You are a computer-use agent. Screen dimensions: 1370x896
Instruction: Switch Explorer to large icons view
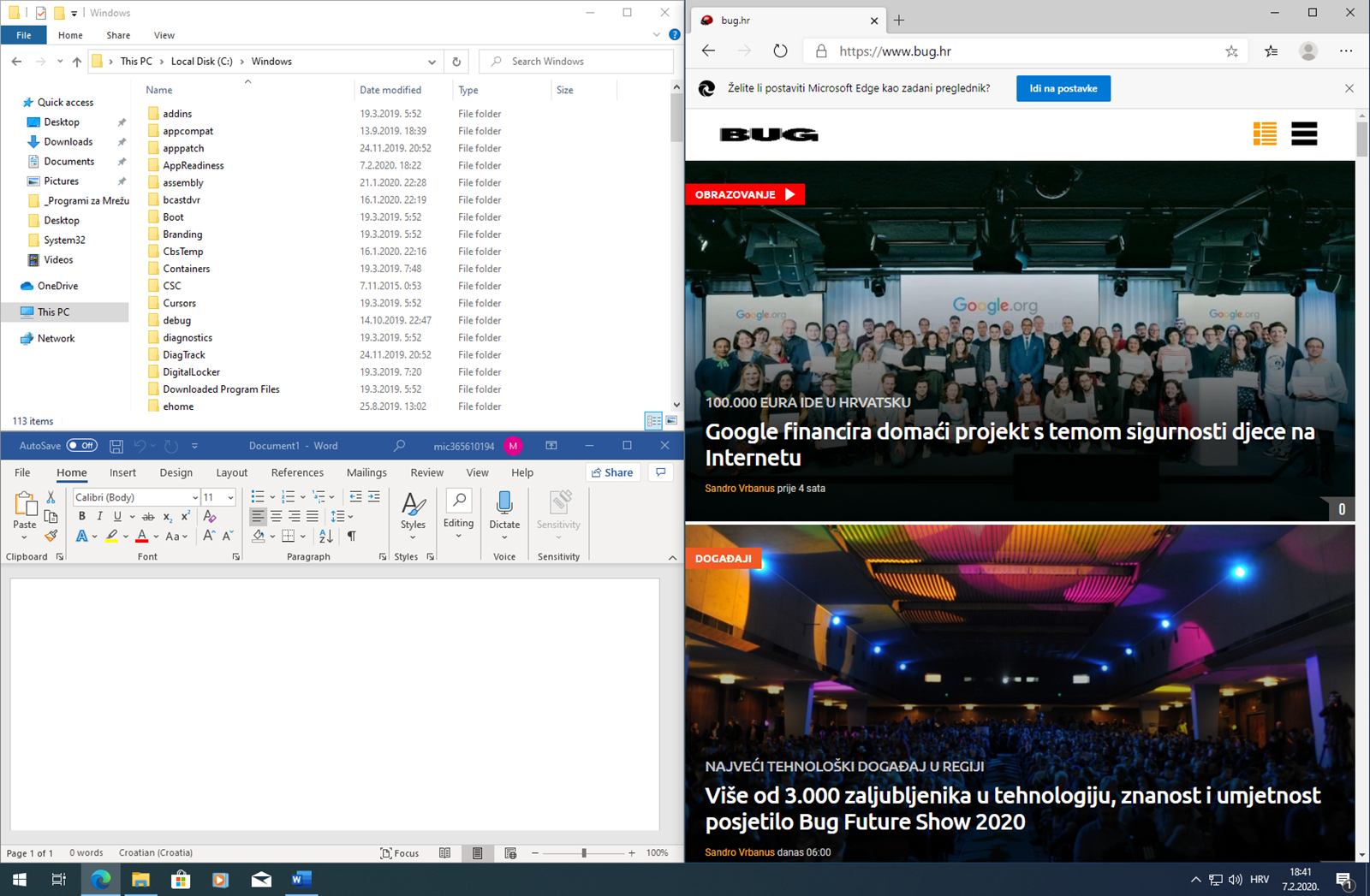[671, 421]
